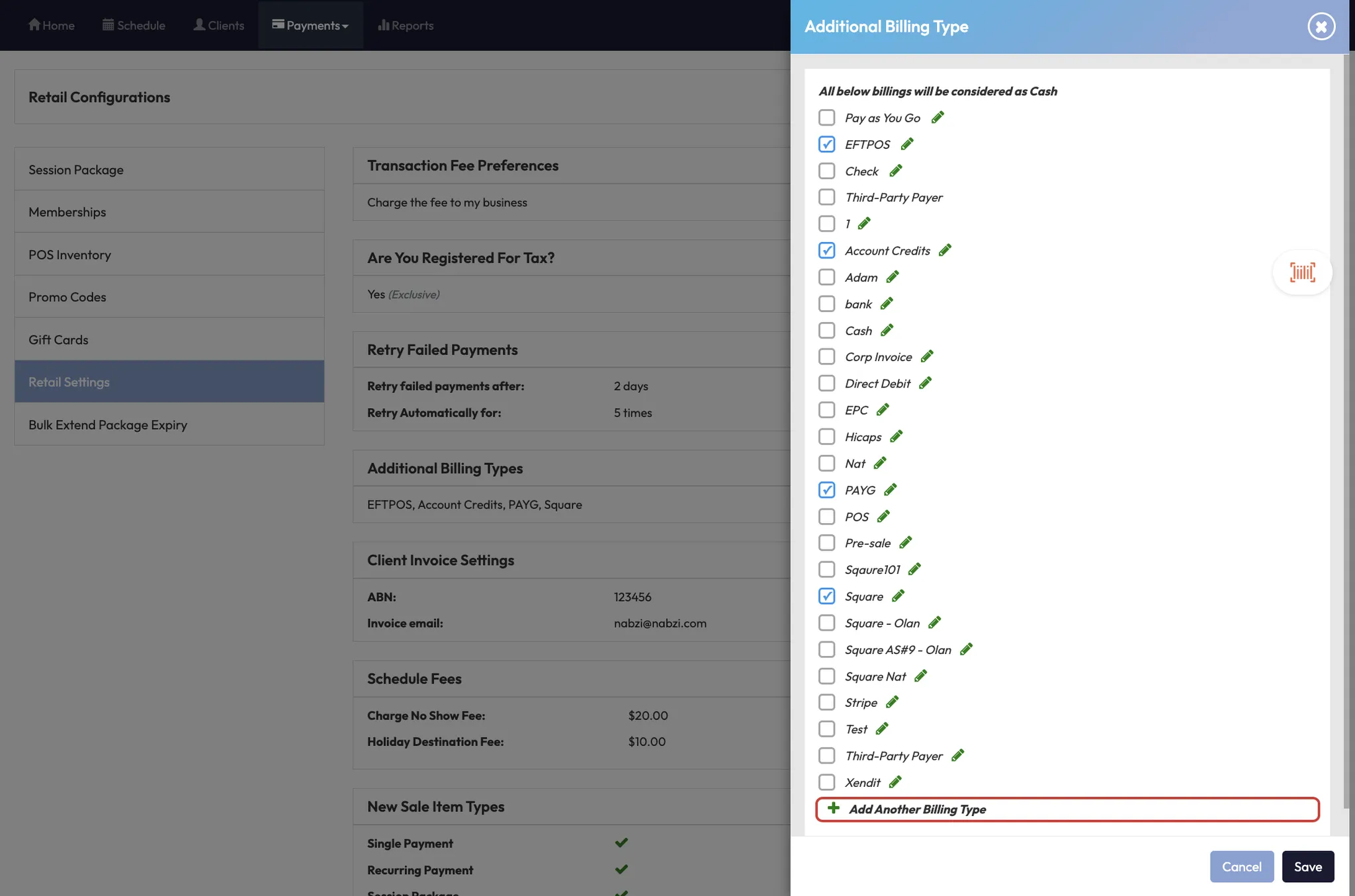Image resolution: width=1355 pixels, height=896 pixels.
Task: Click the barcode scanner icon
Action: 1301,272
